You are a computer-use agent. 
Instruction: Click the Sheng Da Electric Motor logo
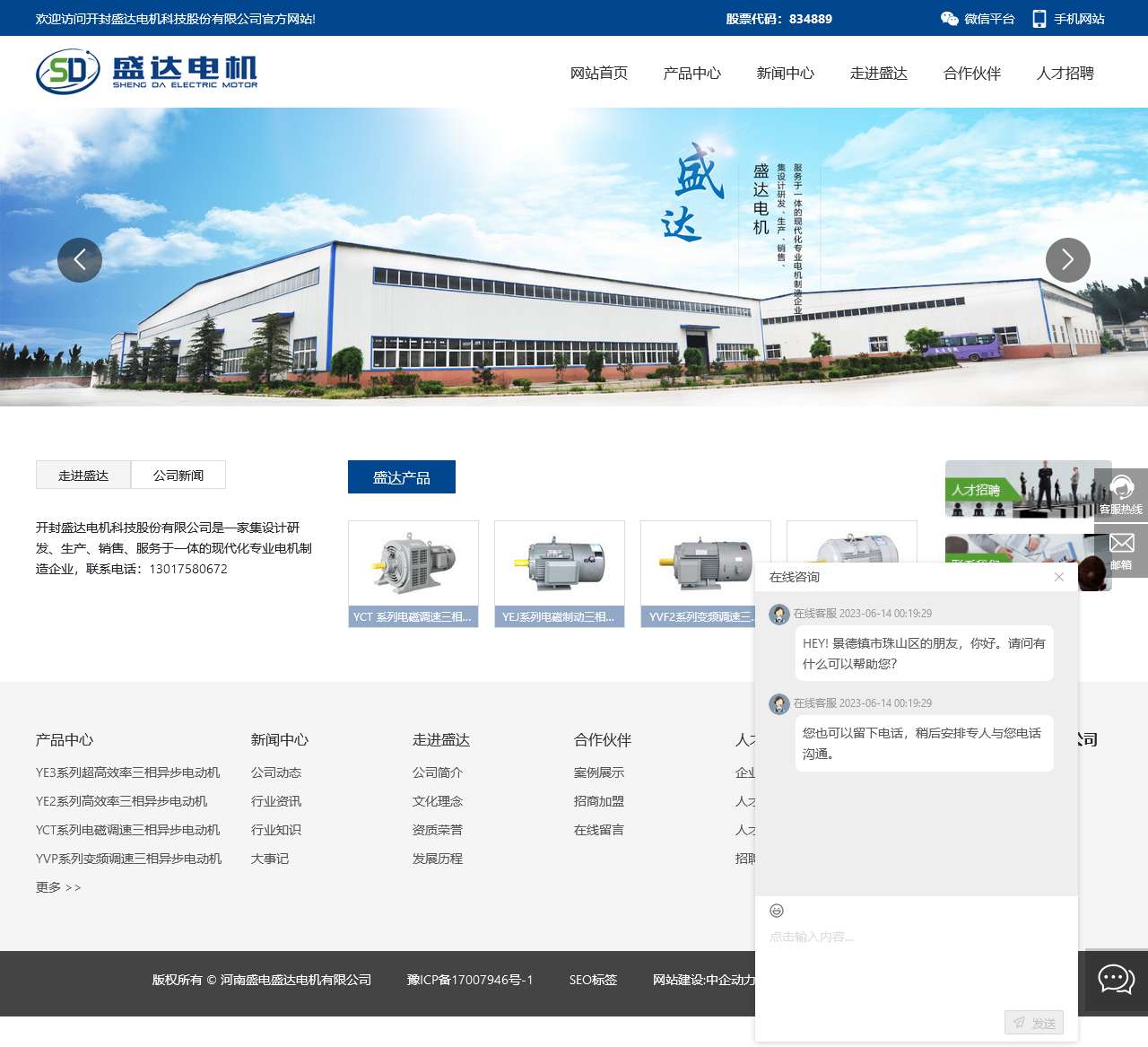click(147, 72)
